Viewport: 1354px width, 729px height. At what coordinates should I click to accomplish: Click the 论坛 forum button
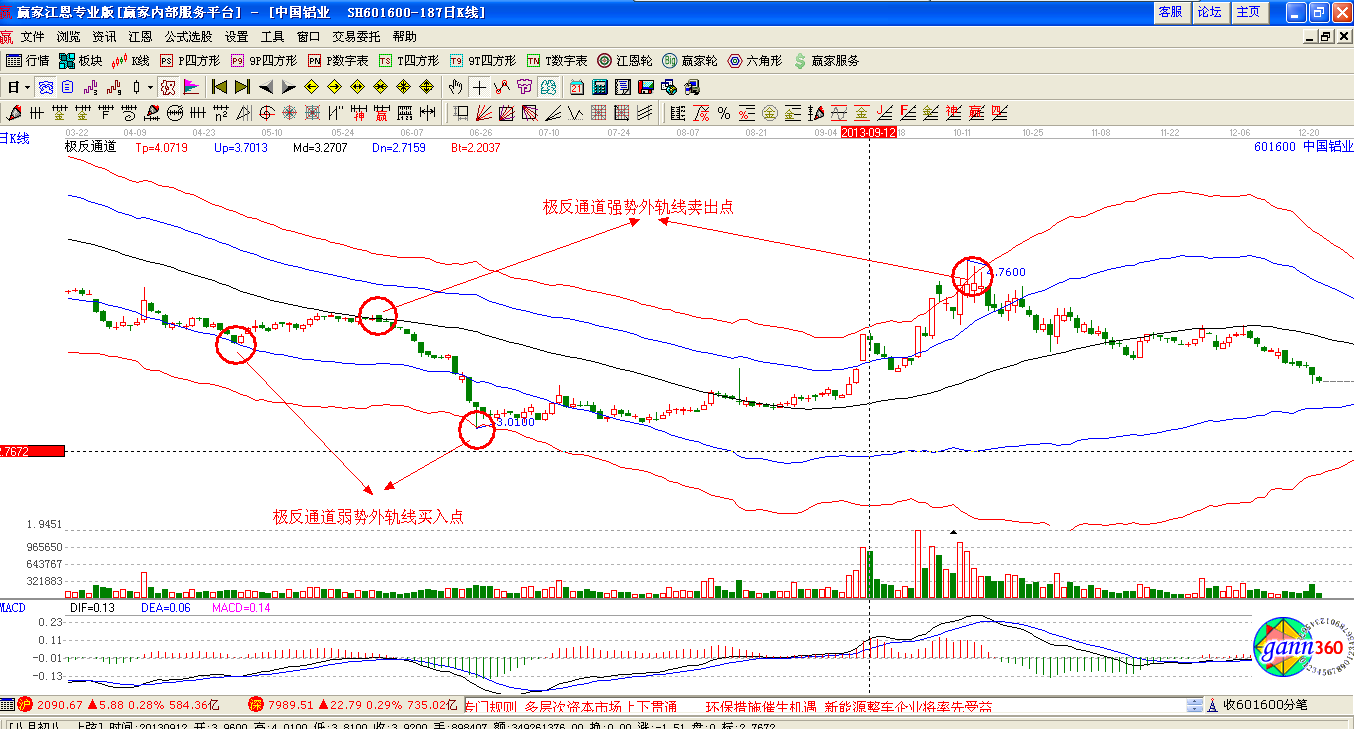tap(1209, 12)
